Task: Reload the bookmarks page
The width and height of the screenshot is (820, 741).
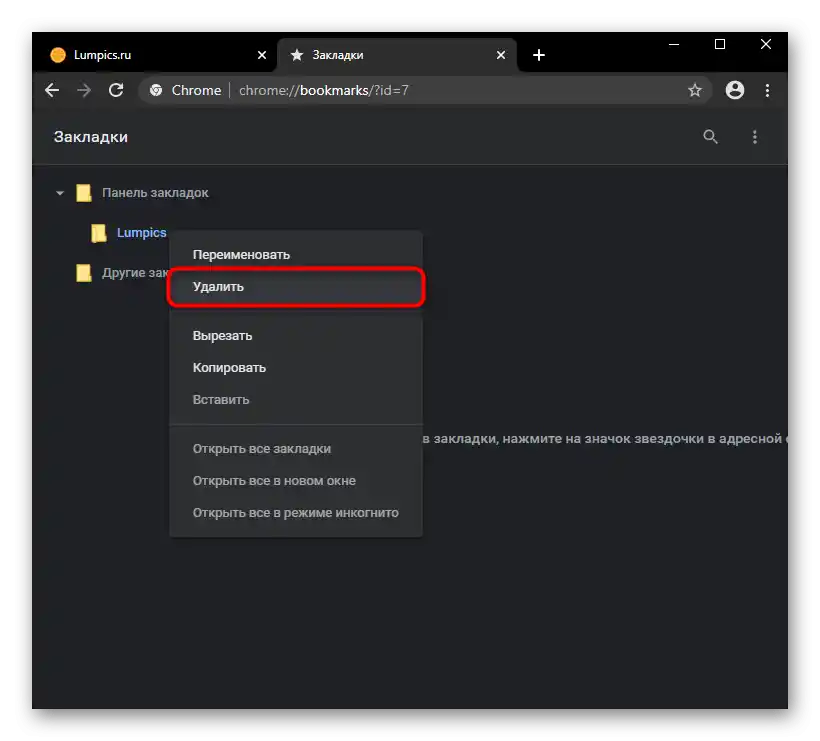Action: pyautogui.click(x=116, y=90)
